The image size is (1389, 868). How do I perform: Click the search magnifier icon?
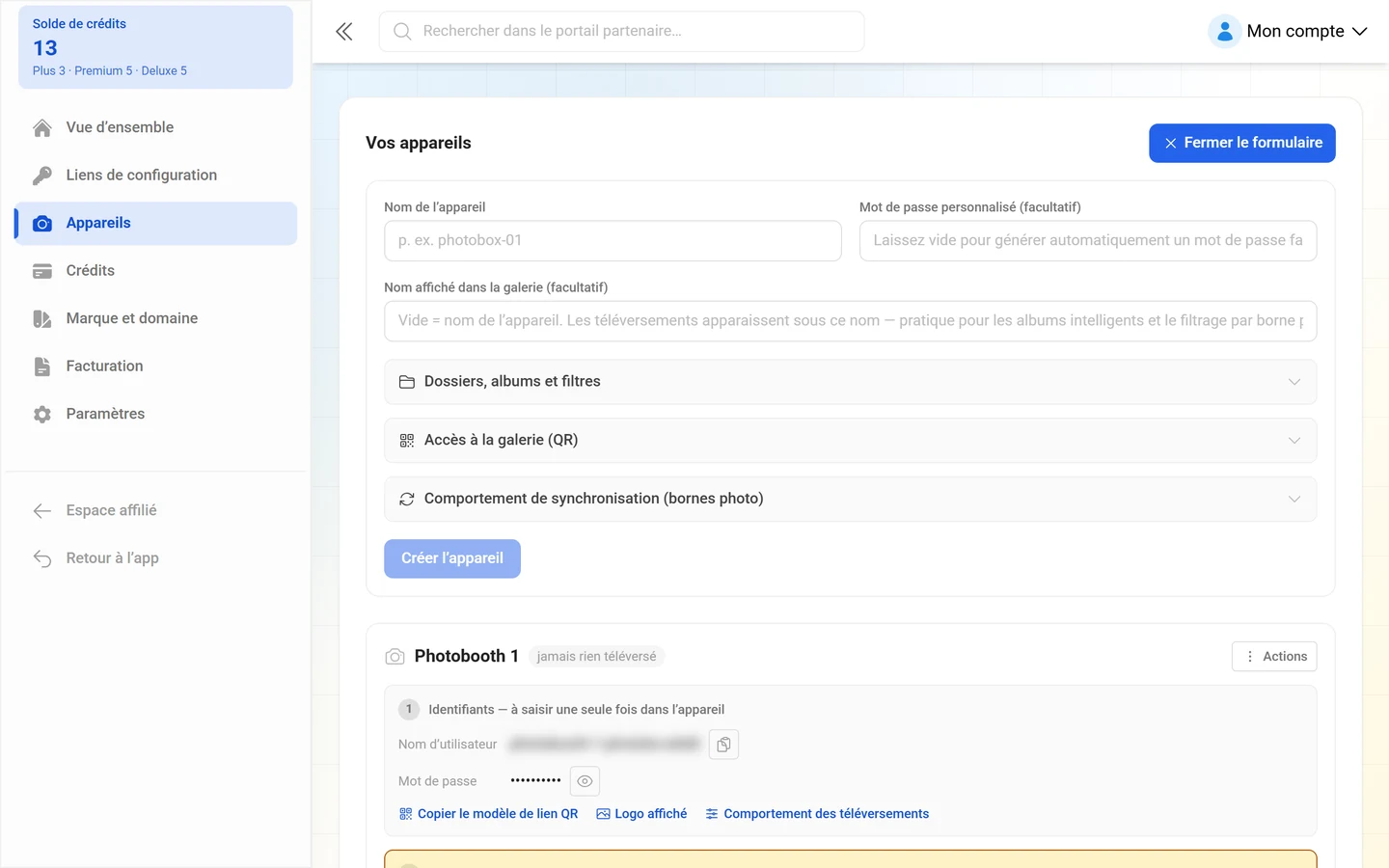tap(402, 32)
